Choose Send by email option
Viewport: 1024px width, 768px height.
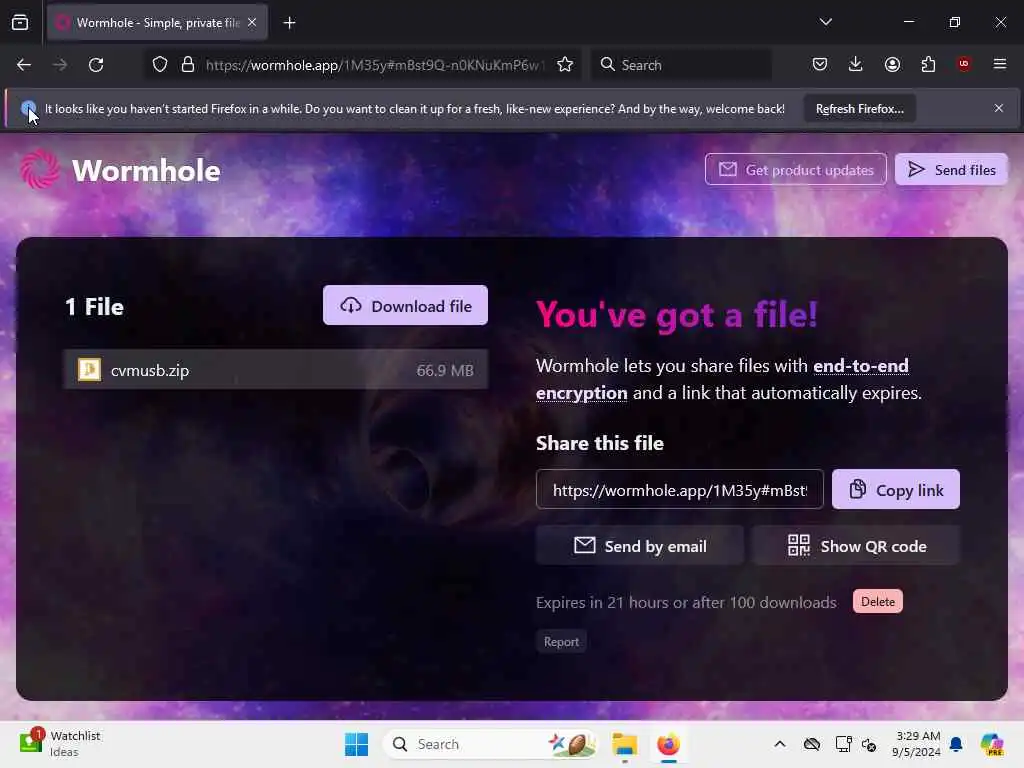639,545
